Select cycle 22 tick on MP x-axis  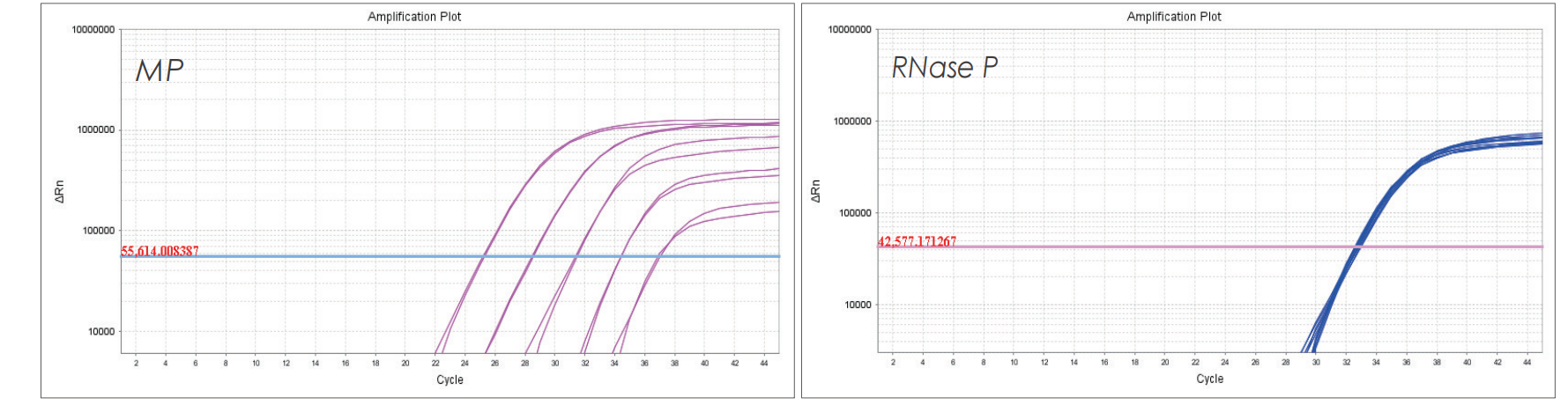point(435,363)
